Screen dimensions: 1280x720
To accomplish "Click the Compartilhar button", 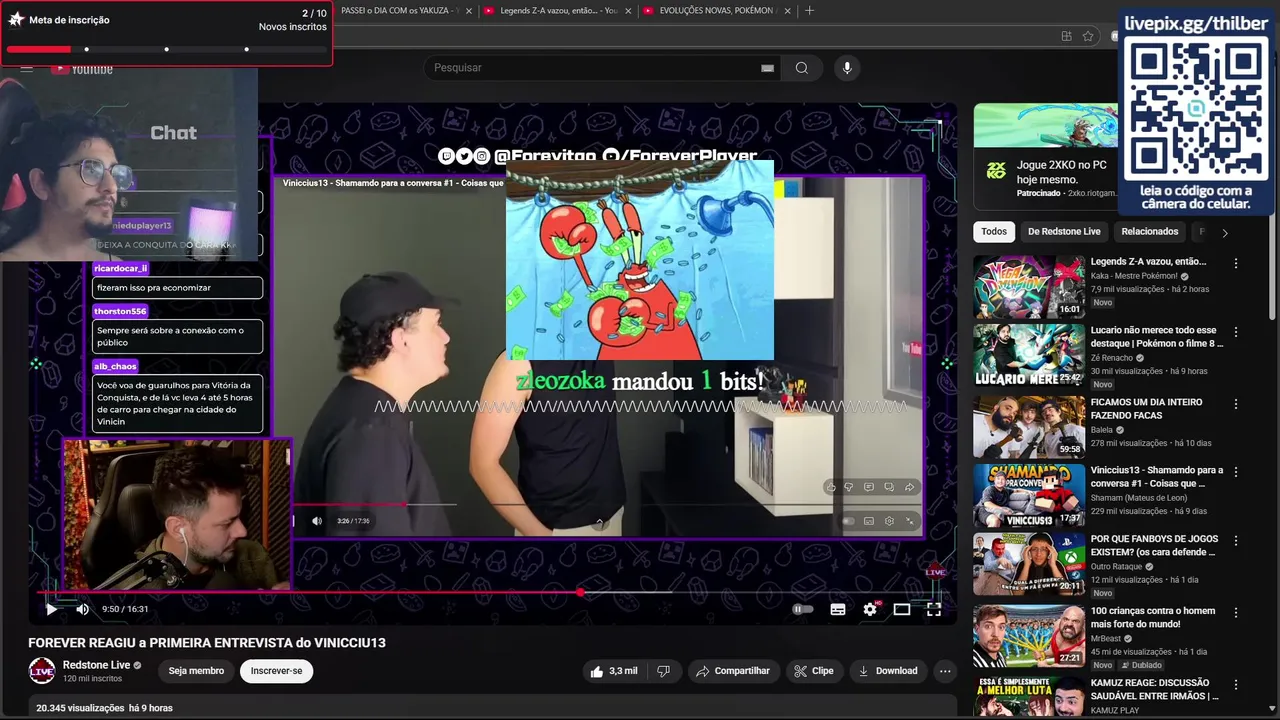I will click(733, 671).
